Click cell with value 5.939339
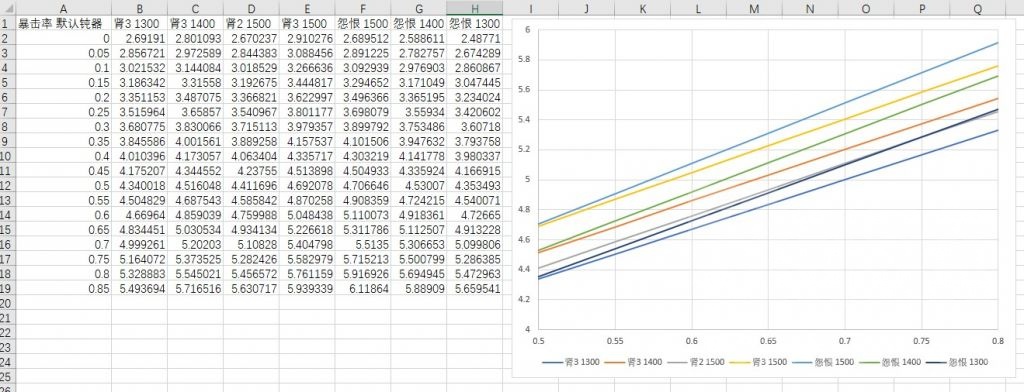1024x392 pixels. click(307, 288)
